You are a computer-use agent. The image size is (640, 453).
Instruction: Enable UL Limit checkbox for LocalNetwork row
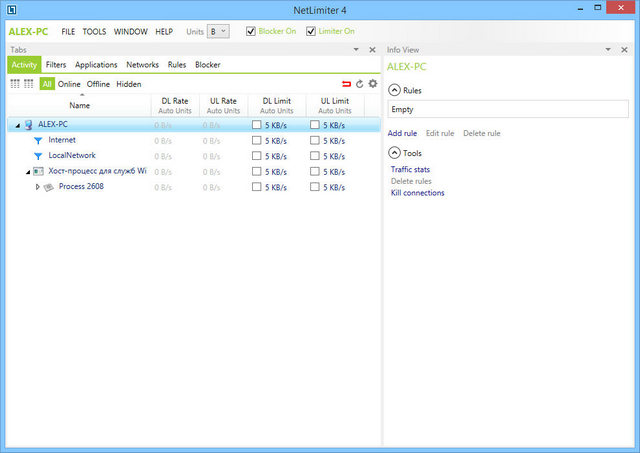pyautogui.click(x=315, y=156)
